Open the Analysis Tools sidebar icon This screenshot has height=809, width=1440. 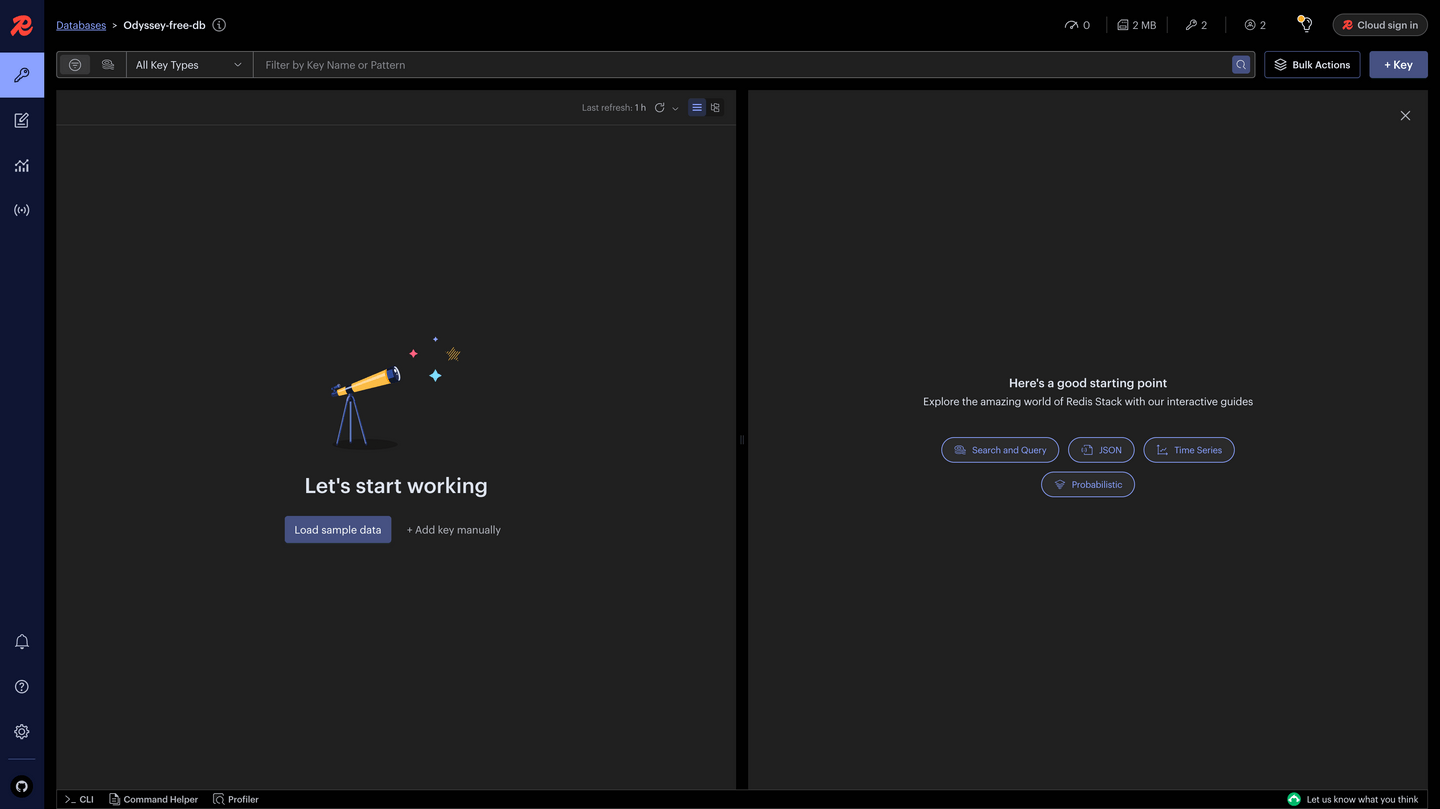[x=22, y=166]
